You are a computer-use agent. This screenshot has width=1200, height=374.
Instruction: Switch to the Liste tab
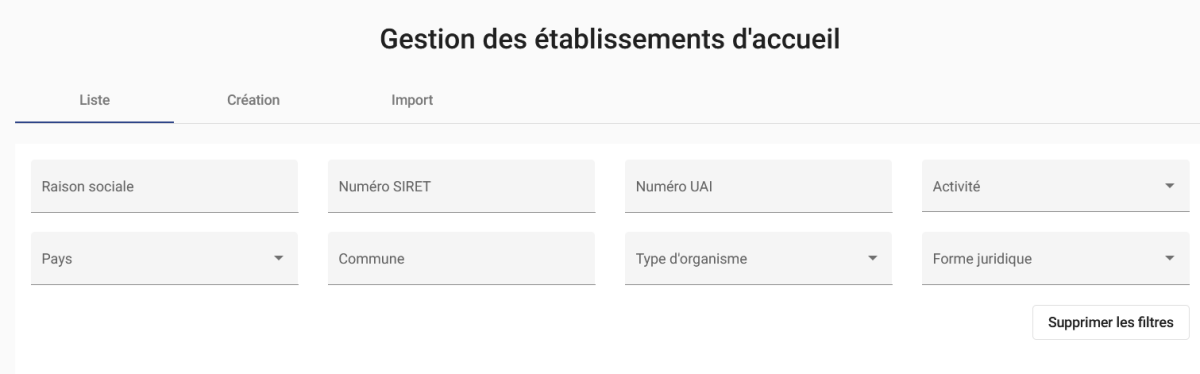(94, 100)
